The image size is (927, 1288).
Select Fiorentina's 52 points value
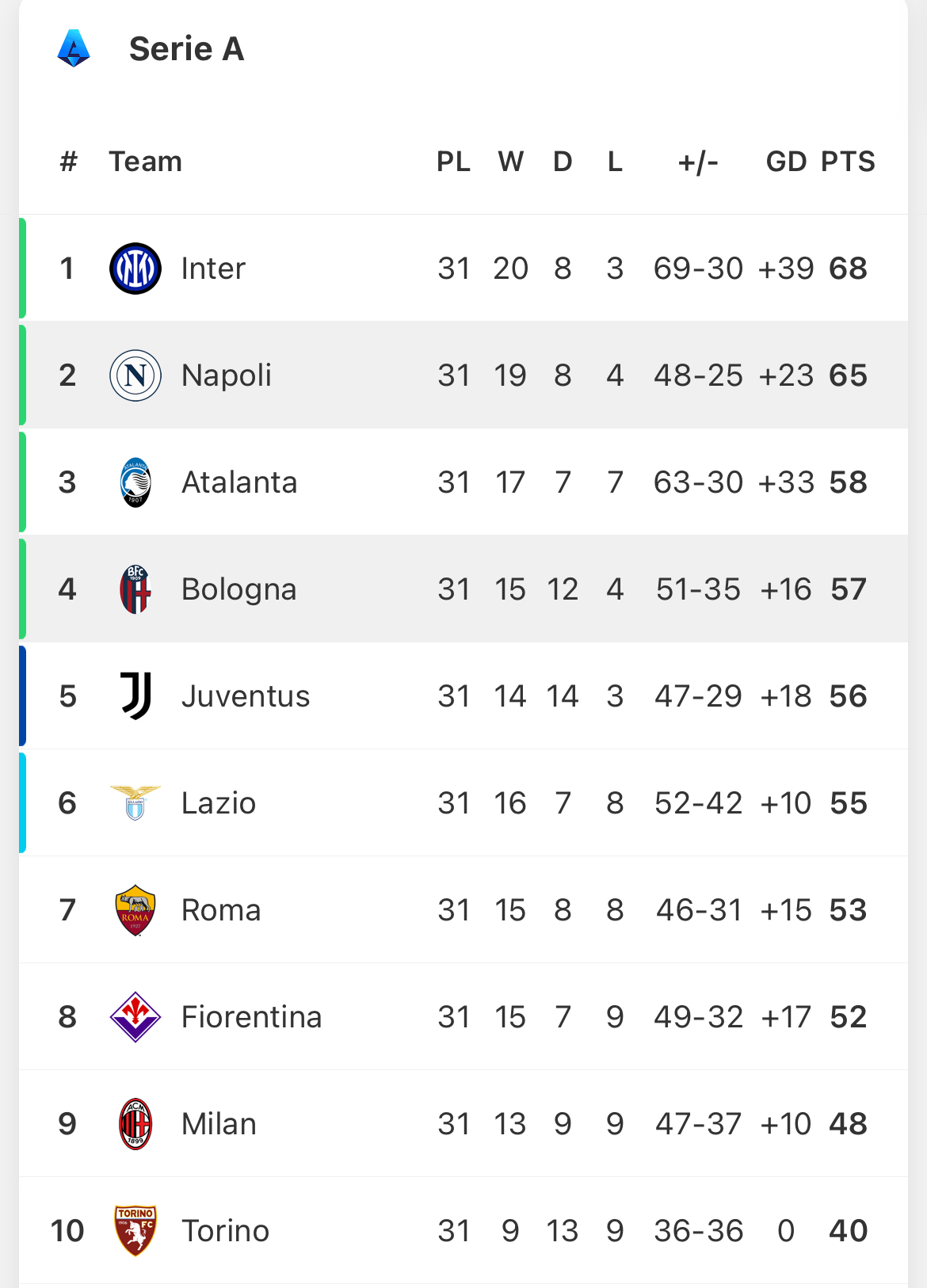(849, 1017)
